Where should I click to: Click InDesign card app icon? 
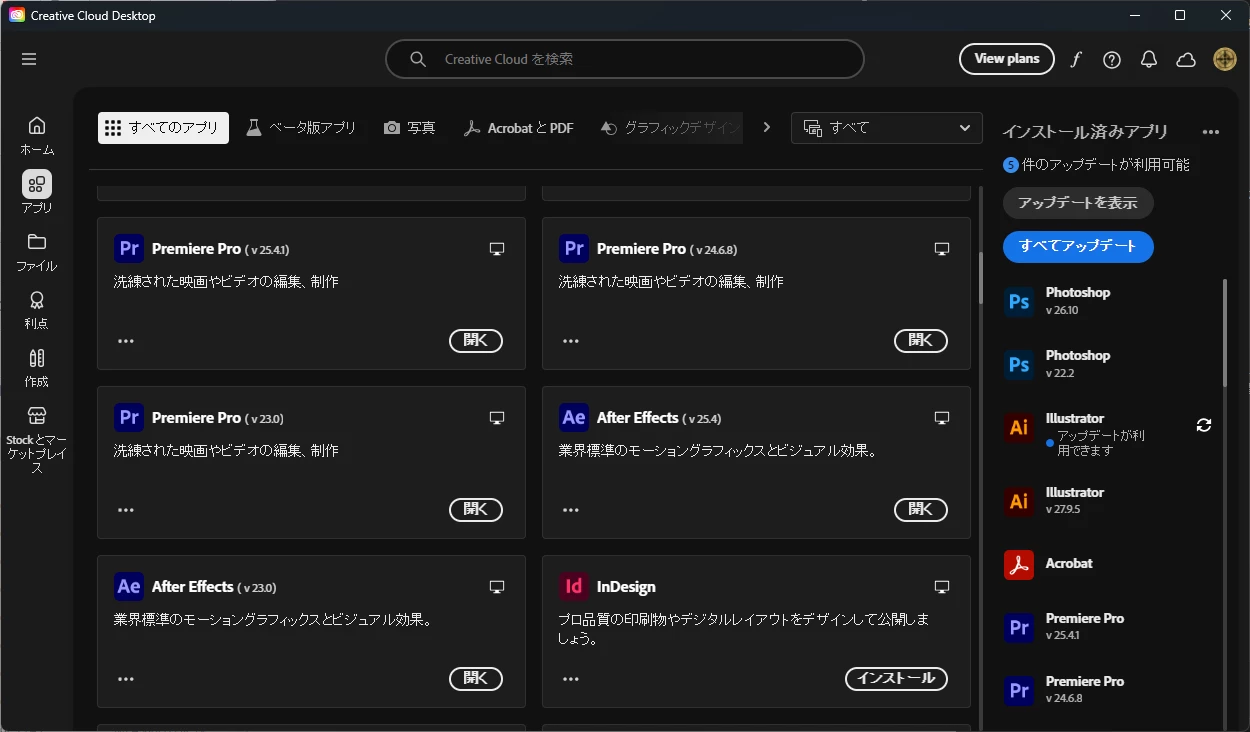574,586
